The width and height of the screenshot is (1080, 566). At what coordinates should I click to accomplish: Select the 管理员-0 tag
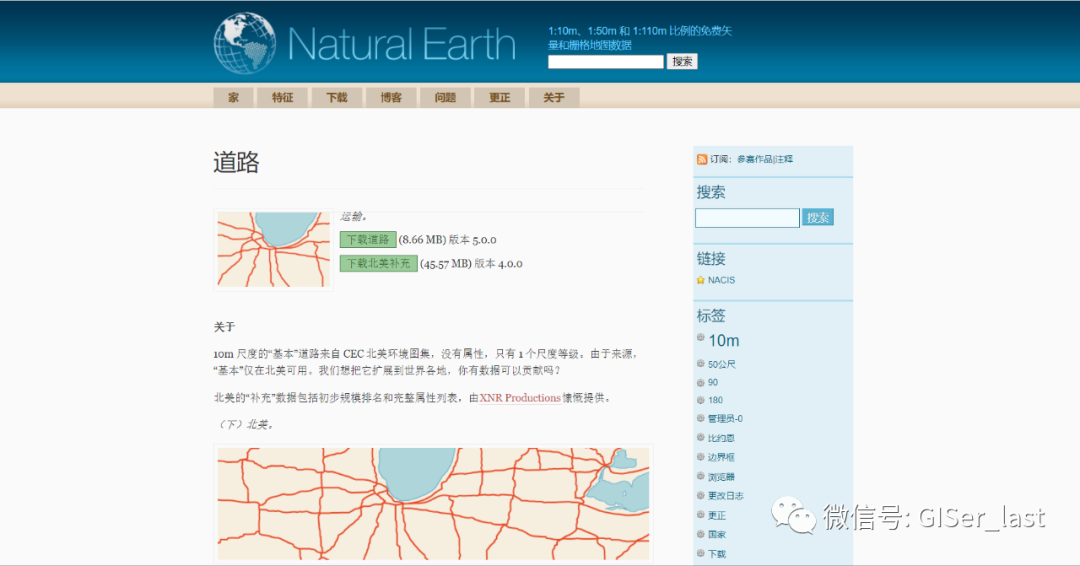coord(725,419)
